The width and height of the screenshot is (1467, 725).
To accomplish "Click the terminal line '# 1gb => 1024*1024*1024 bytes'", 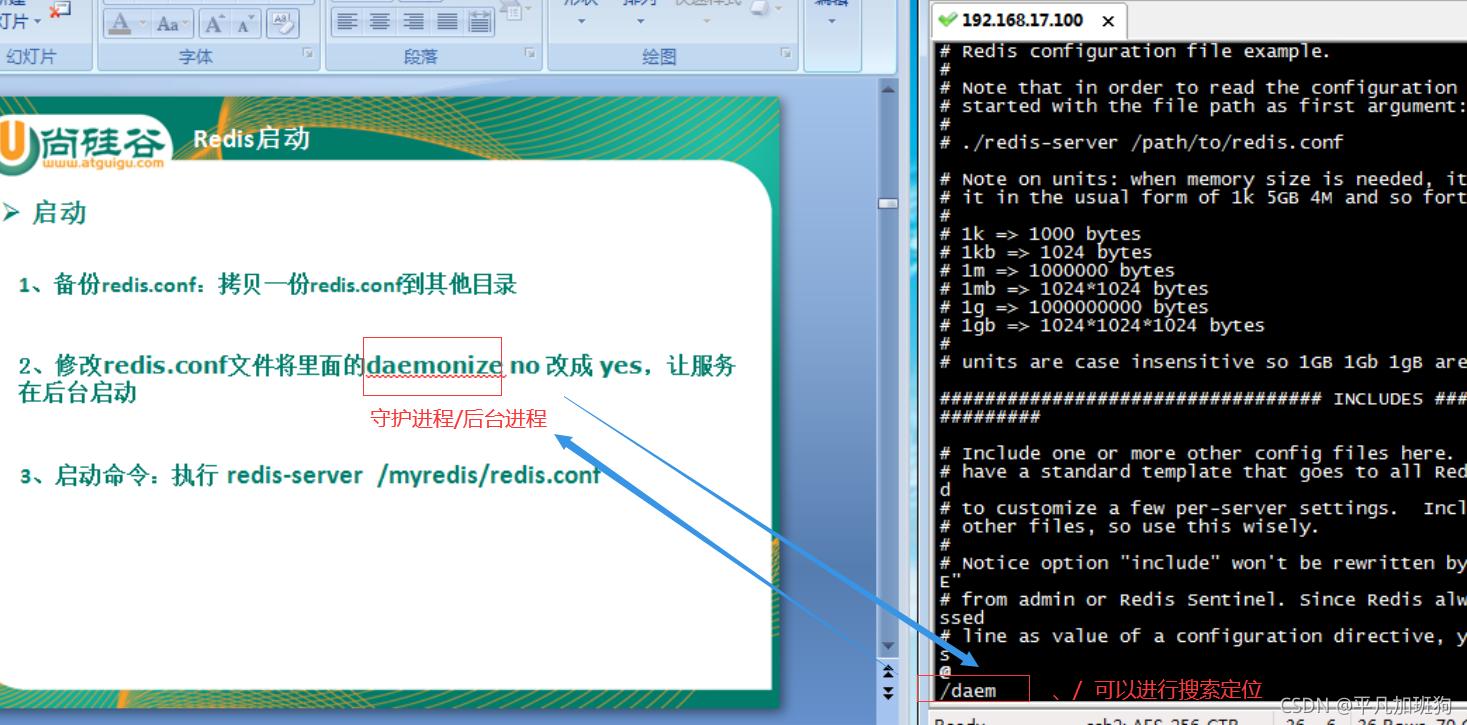I will tap(1102, 325).
